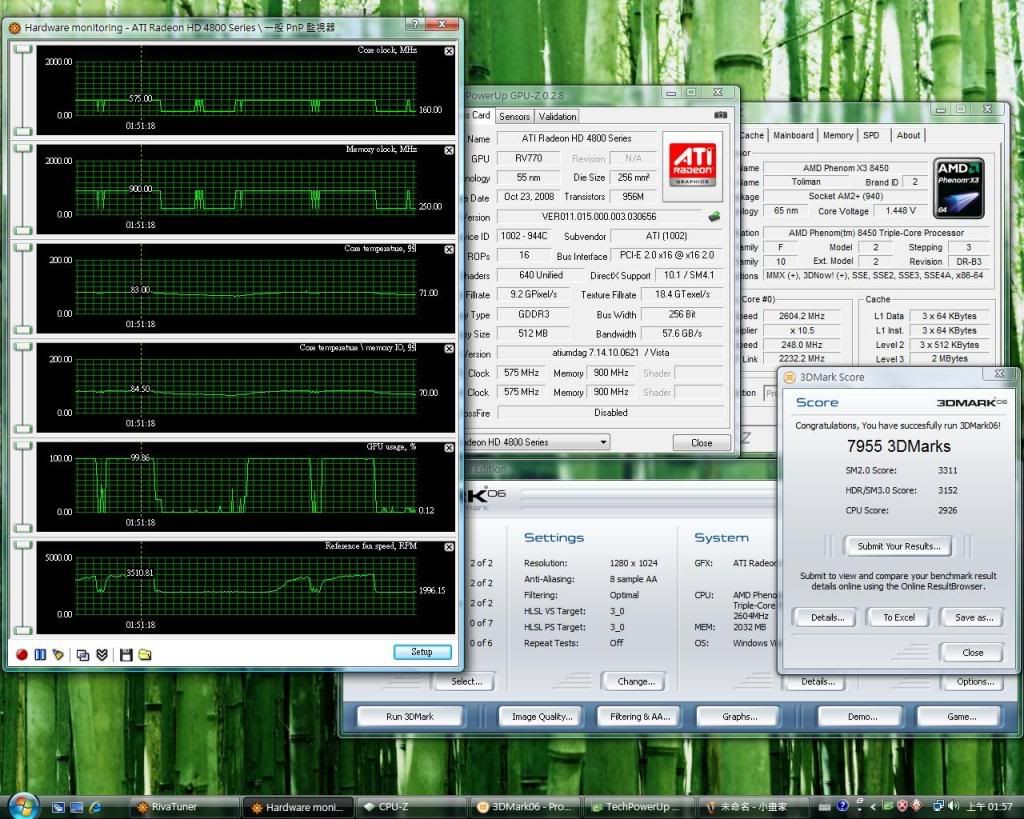Click the clear history brush icon
This screenshot has width=1024, height=819.
click(x=58, y=654)
